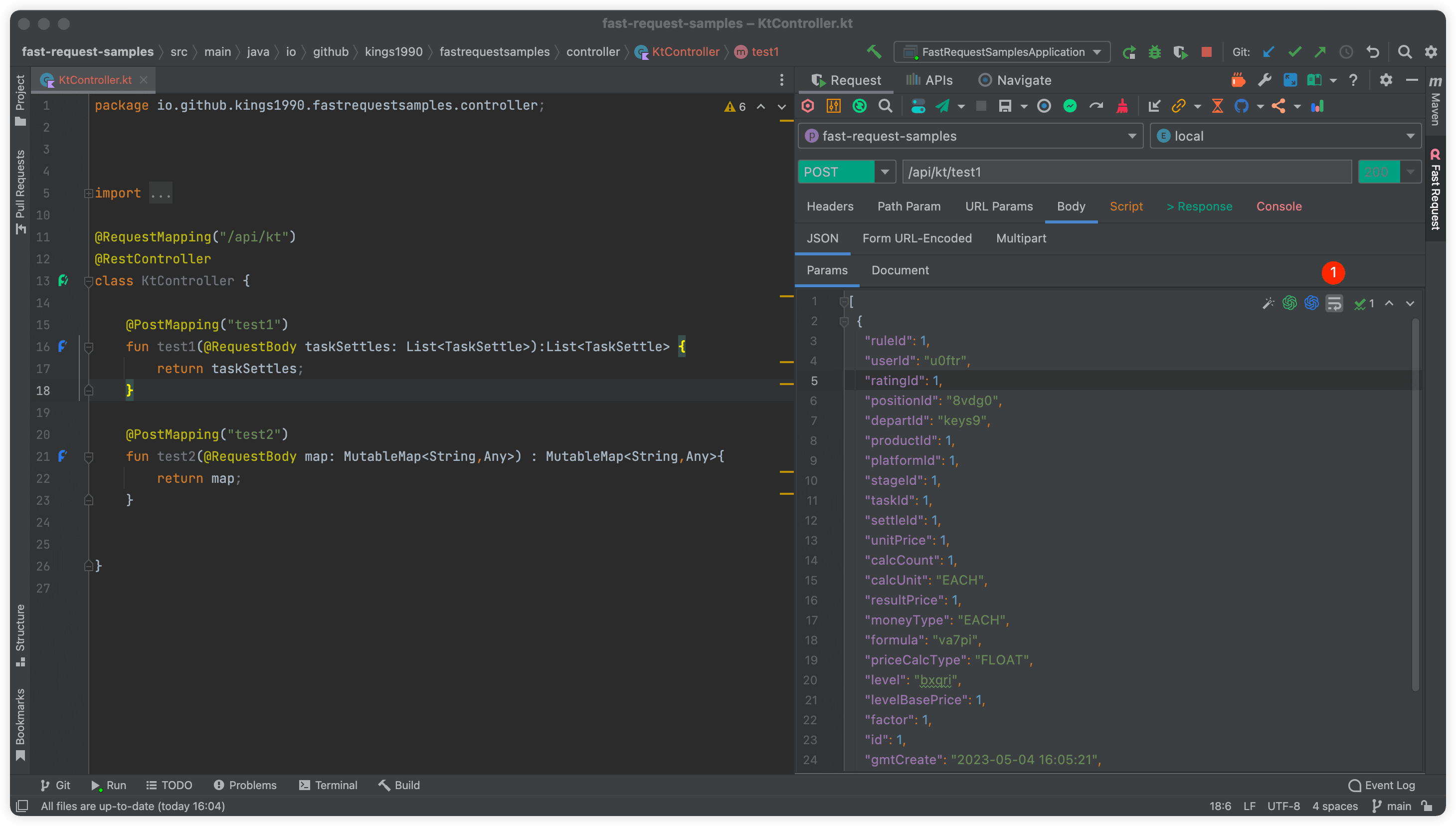Toggle soft wrap in JSON editor
This screenshot has height=826, width=1456.
pos(1334,303)
